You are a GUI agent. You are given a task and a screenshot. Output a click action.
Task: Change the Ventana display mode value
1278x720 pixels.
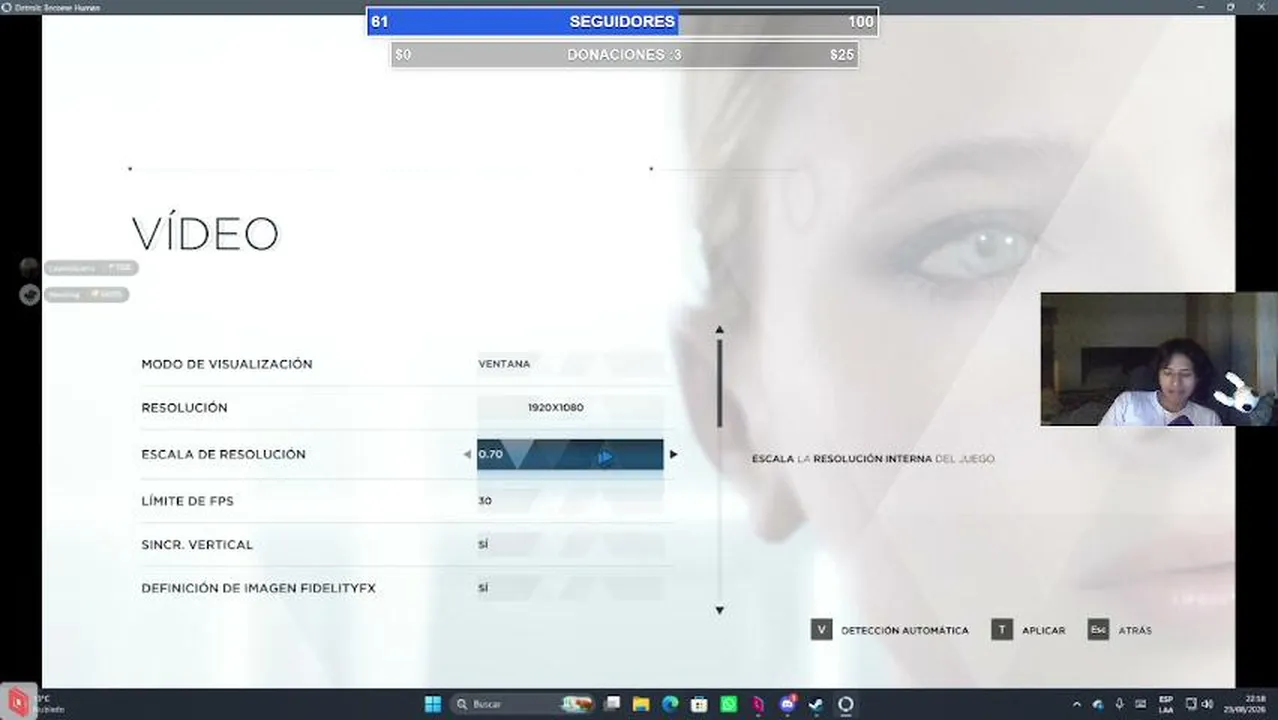click(x=505, y=364)
